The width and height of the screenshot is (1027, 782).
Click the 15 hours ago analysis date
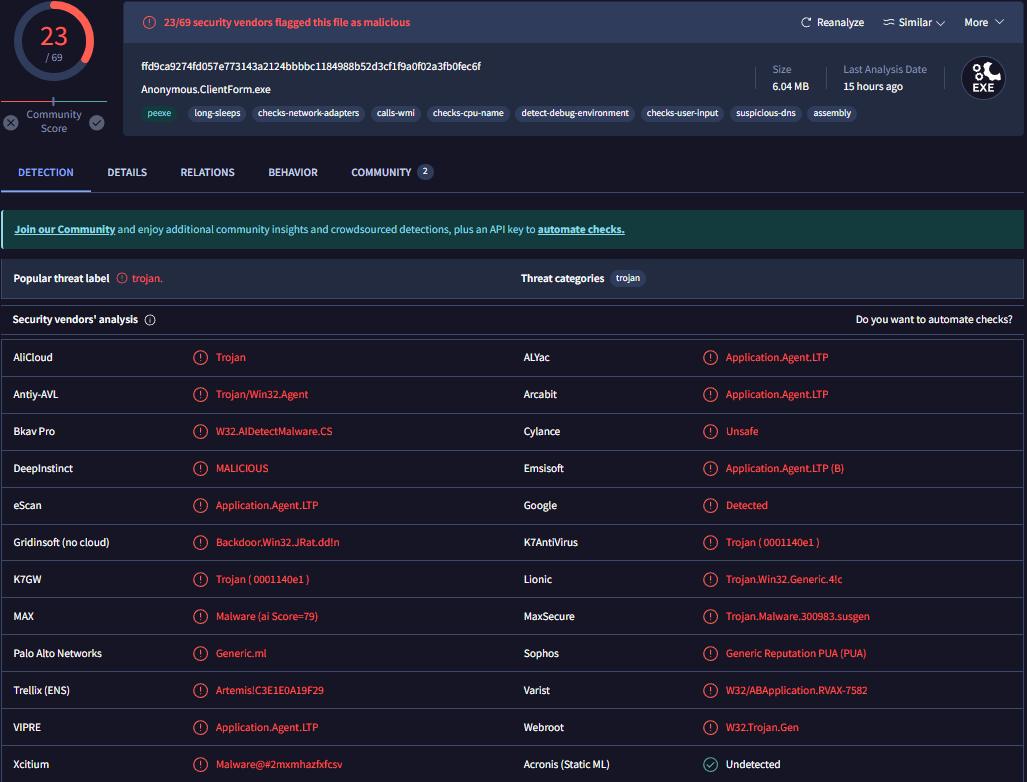[x=872, y=86]
